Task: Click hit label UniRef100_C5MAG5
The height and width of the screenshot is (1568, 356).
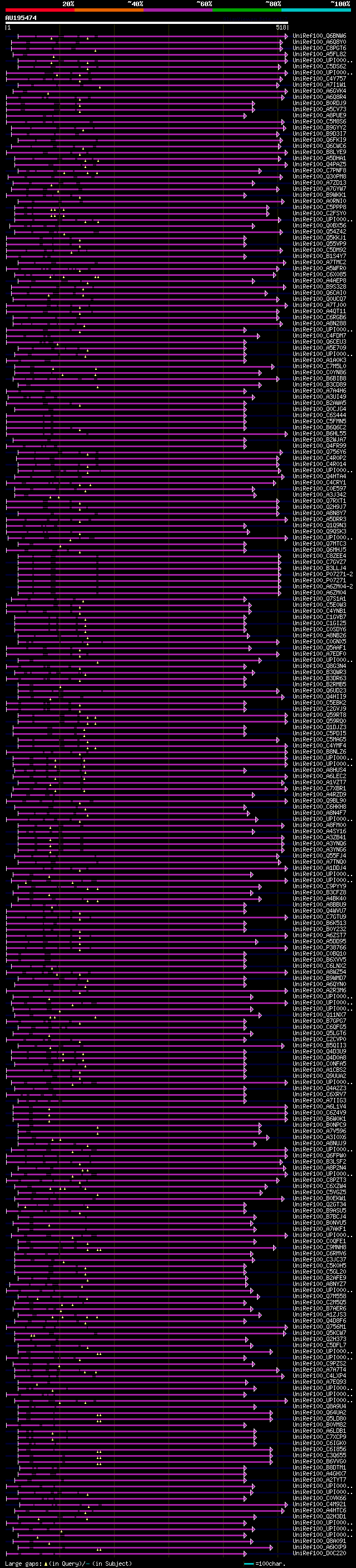Action: pos(319,740)
